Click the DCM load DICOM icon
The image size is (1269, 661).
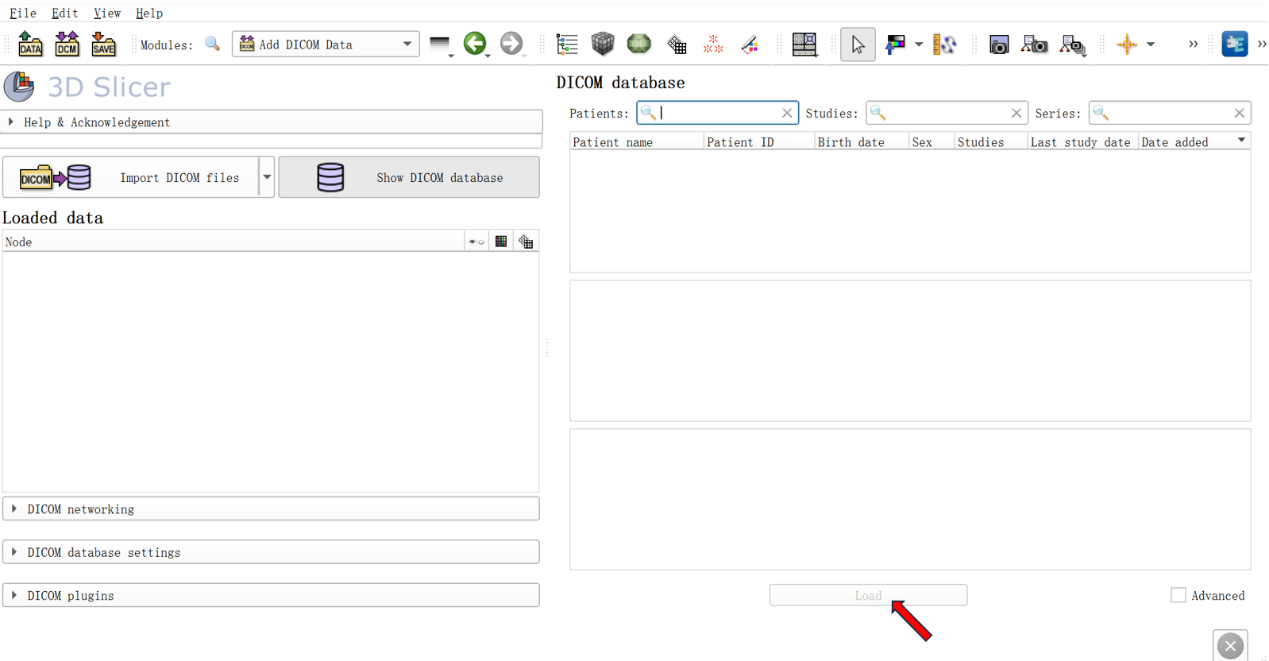coord(67,44)
